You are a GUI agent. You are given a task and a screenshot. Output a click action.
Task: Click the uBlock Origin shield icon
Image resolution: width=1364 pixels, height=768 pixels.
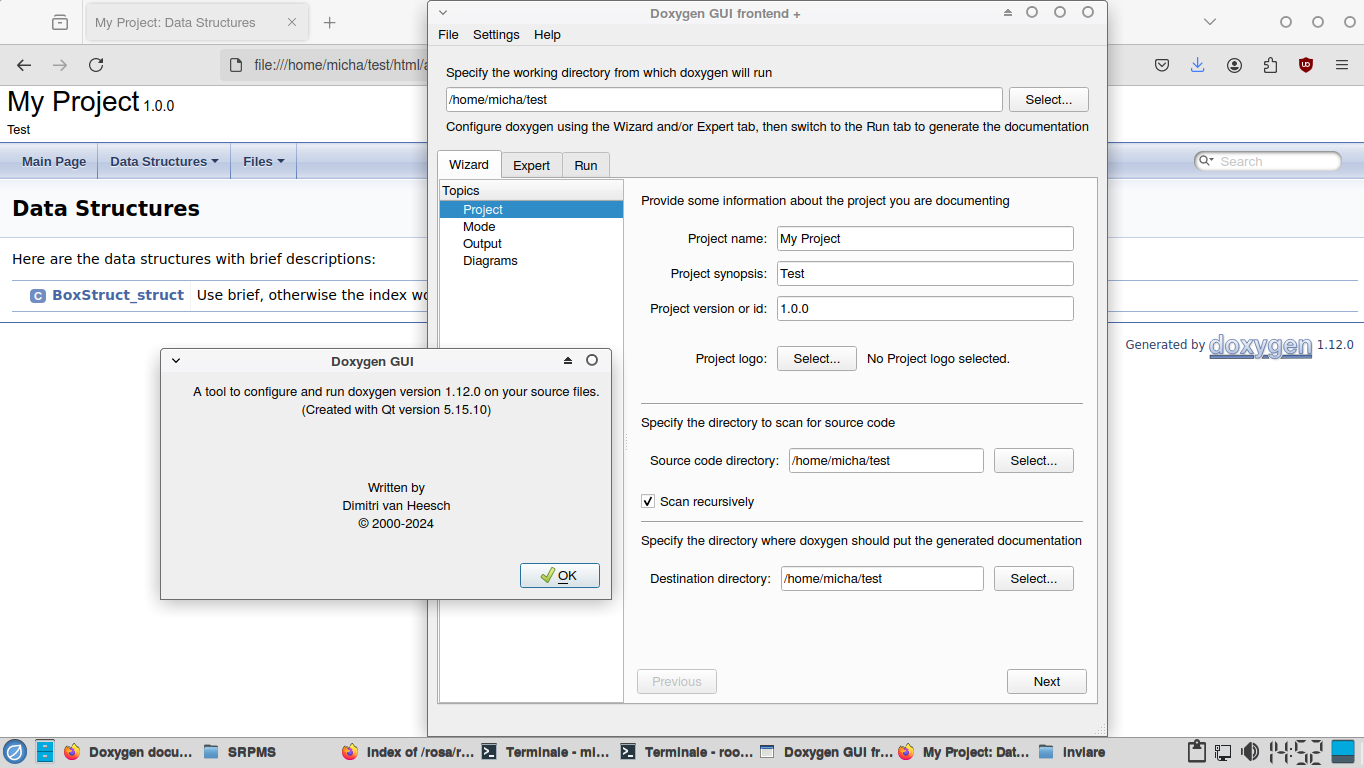coord(1306,65)
